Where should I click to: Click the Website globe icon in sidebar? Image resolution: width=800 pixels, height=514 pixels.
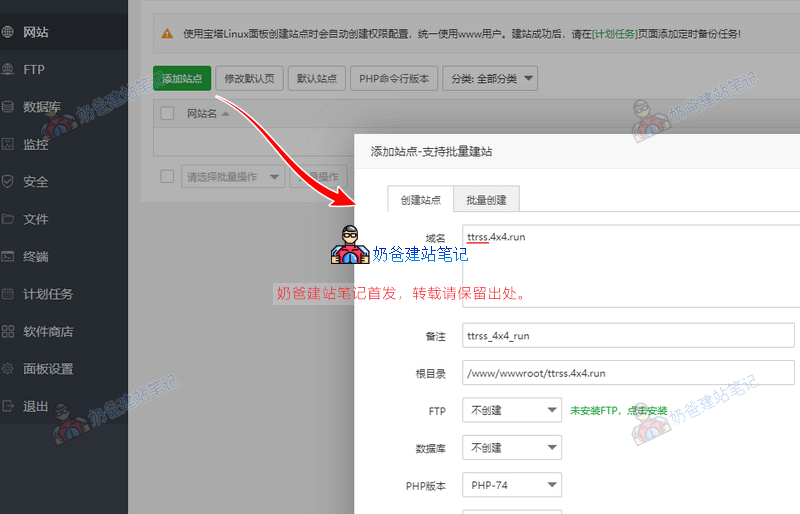click(8, 32)
